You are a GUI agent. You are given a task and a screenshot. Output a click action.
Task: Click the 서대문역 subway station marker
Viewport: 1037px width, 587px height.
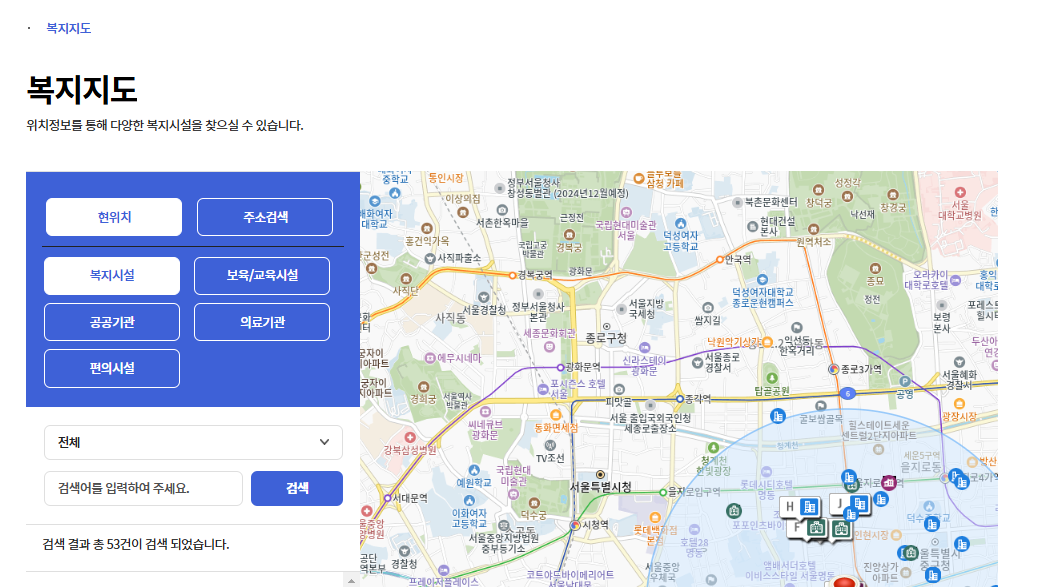[x=388, y=498]
